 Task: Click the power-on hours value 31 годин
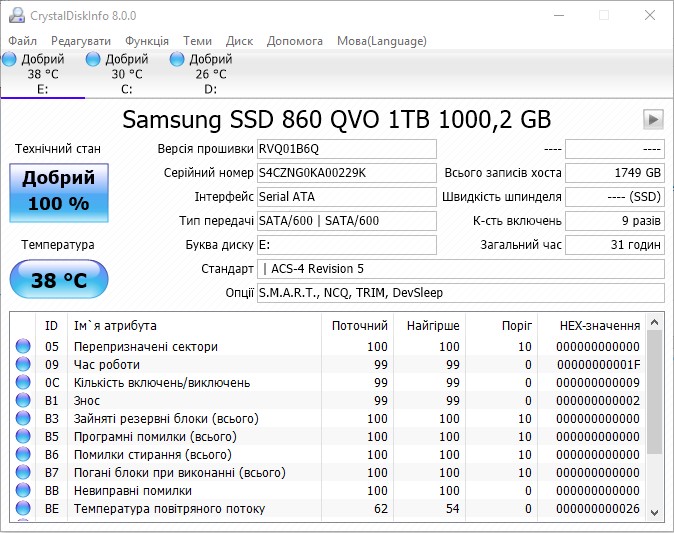[615, 245]
